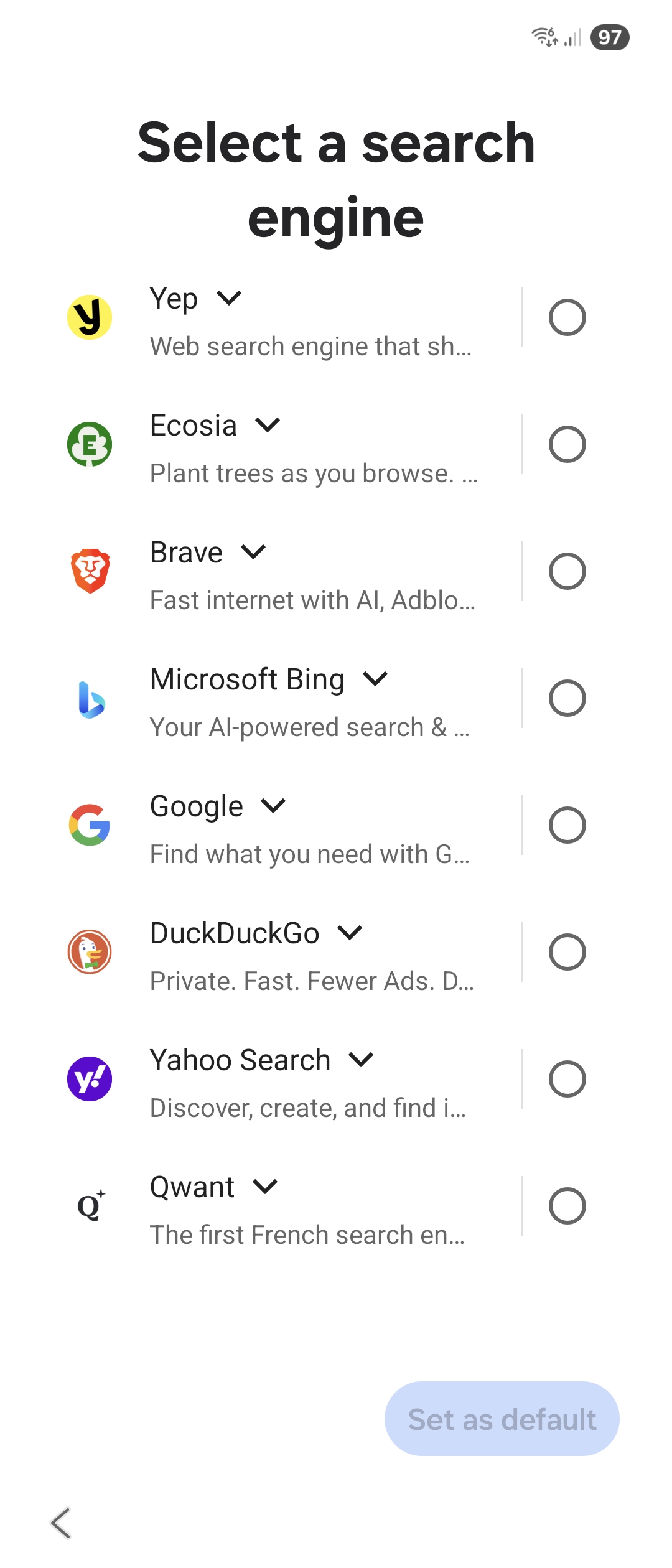Tap the Set as default button
This screenshot has width=672, height=1568.
click(502, 1419)
